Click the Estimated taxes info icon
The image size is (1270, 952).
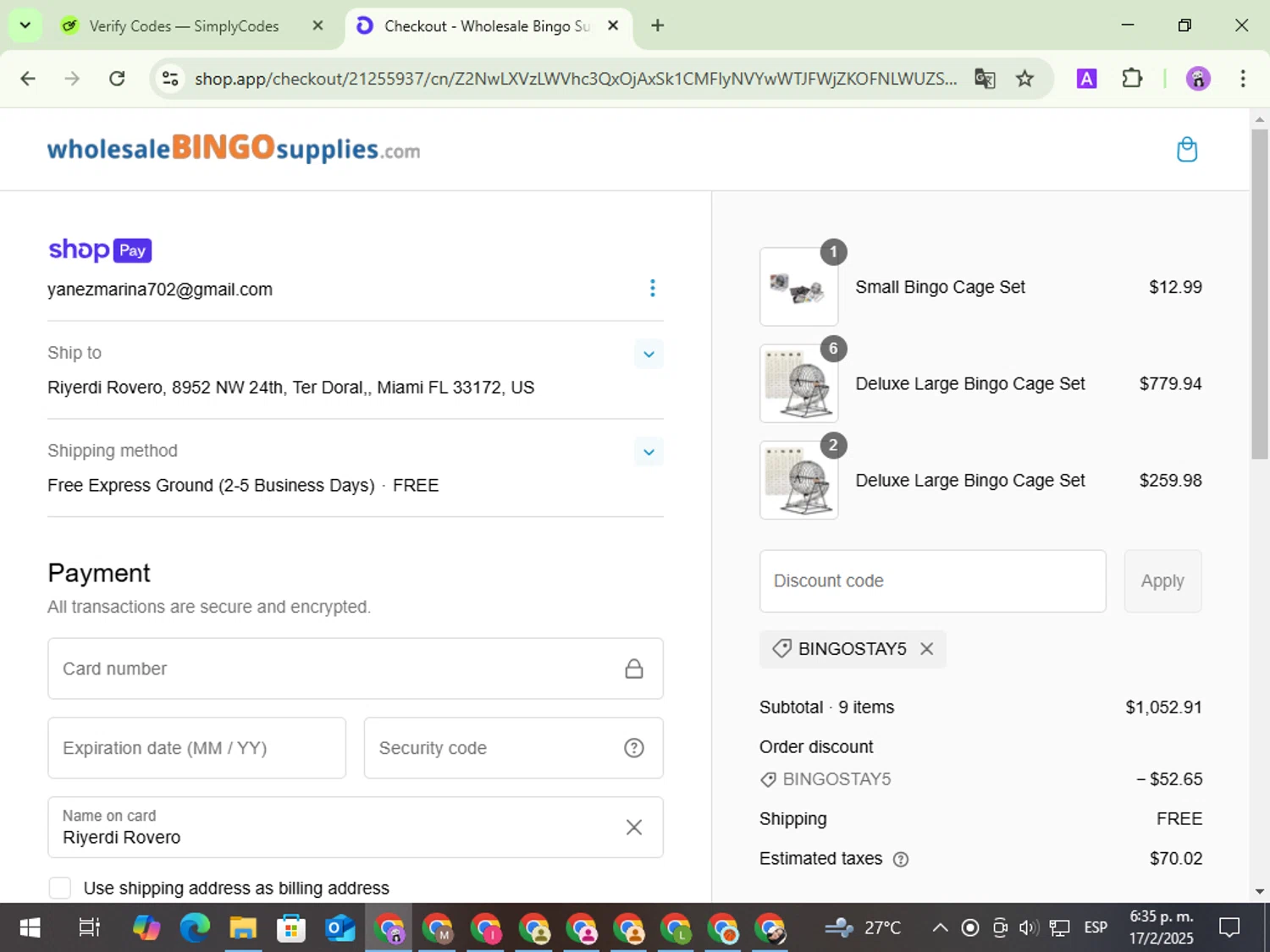901,859
